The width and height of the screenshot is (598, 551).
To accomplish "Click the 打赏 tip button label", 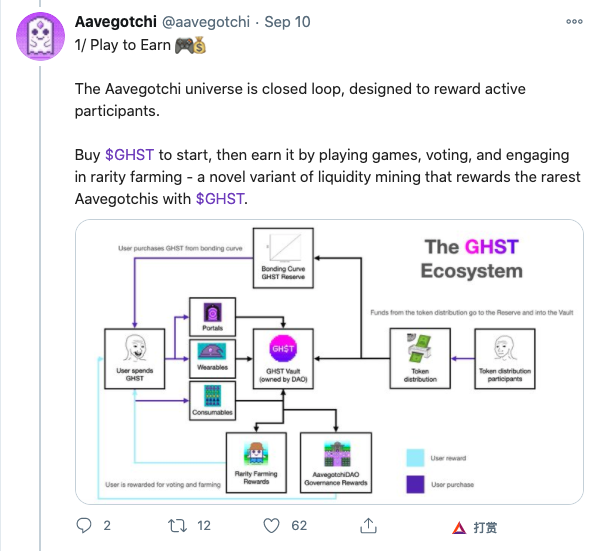I will (485, 528).
